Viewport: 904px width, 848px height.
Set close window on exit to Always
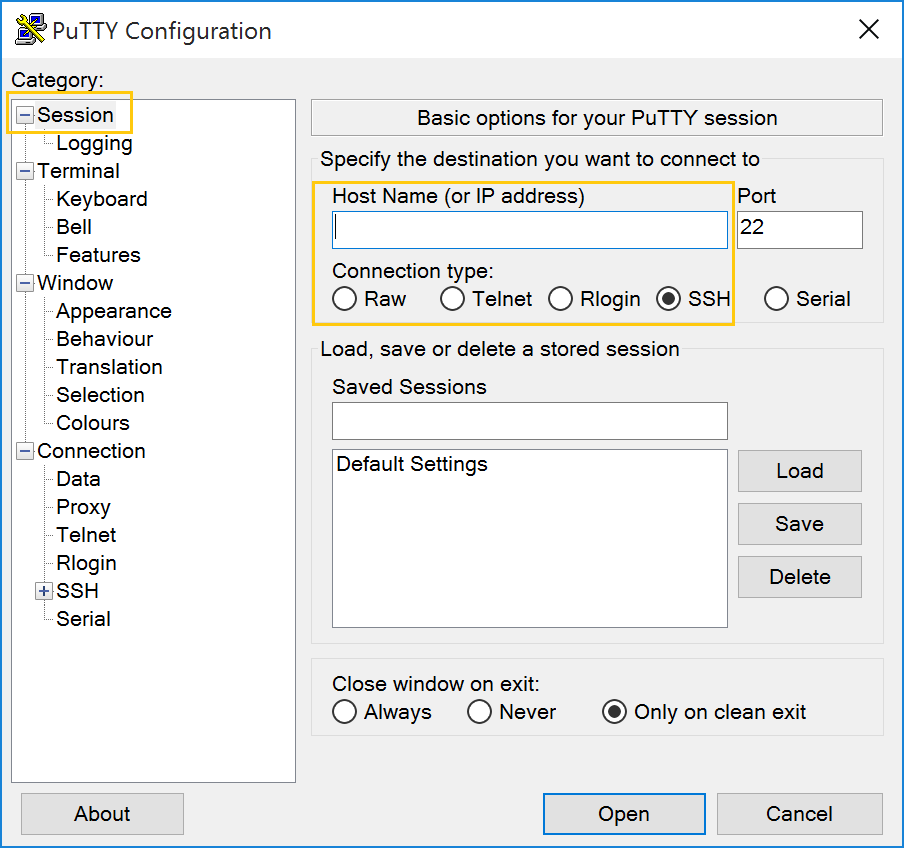click(344, 711)
